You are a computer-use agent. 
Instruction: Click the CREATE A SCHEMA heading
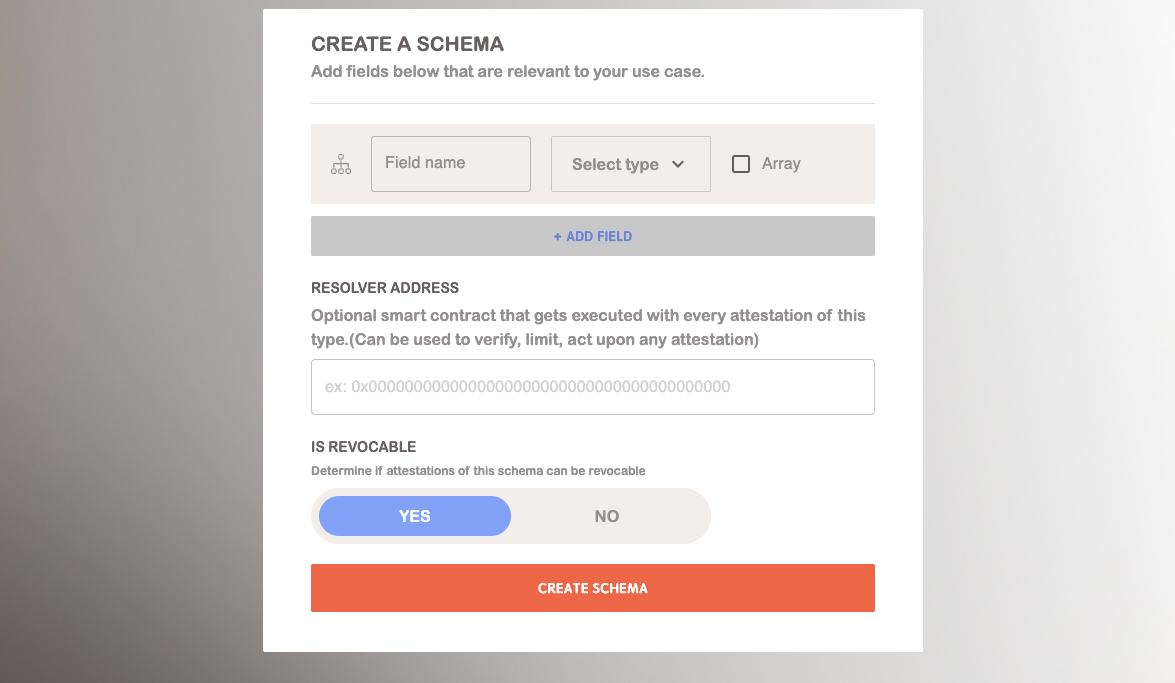tap(407, 44)
